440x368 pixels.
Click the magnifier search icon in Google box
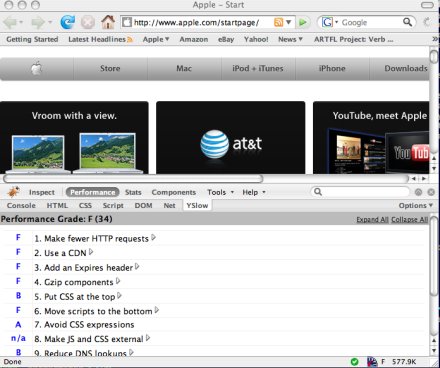(407, 22)
